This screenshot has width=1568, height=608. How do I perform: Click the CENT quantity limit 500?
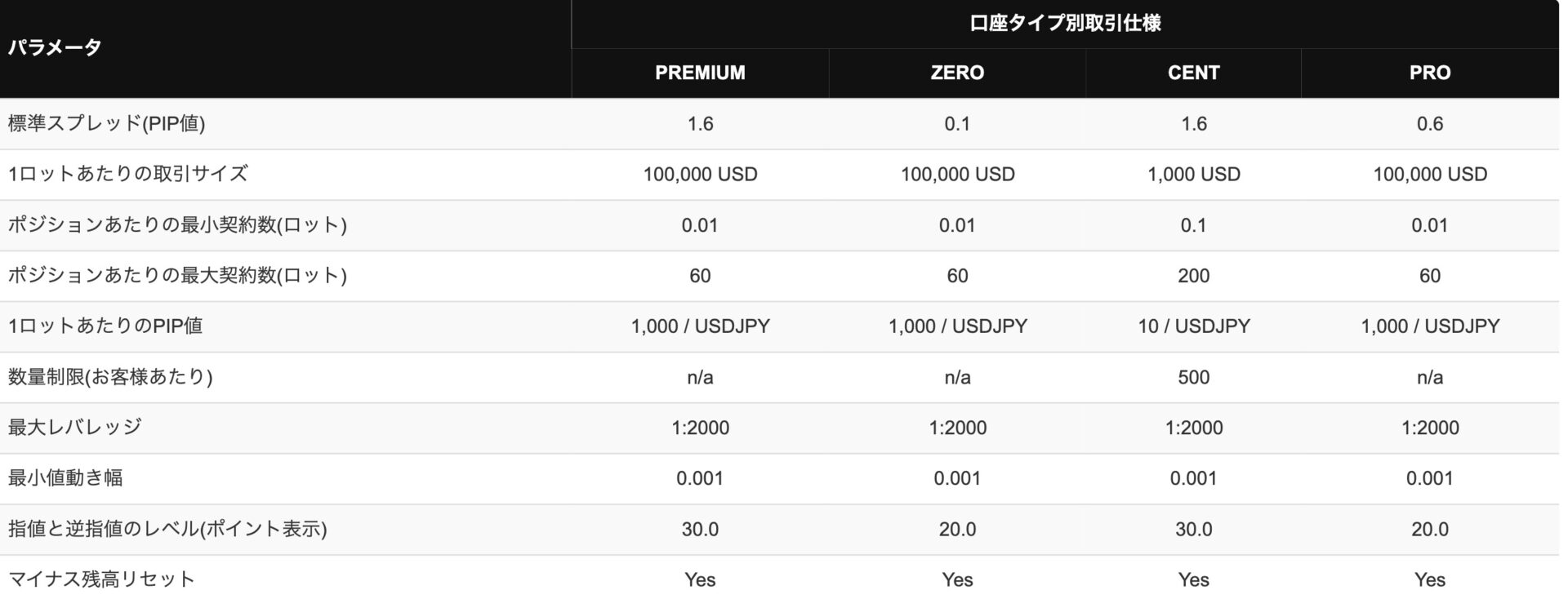click(x=1193, y=377)
